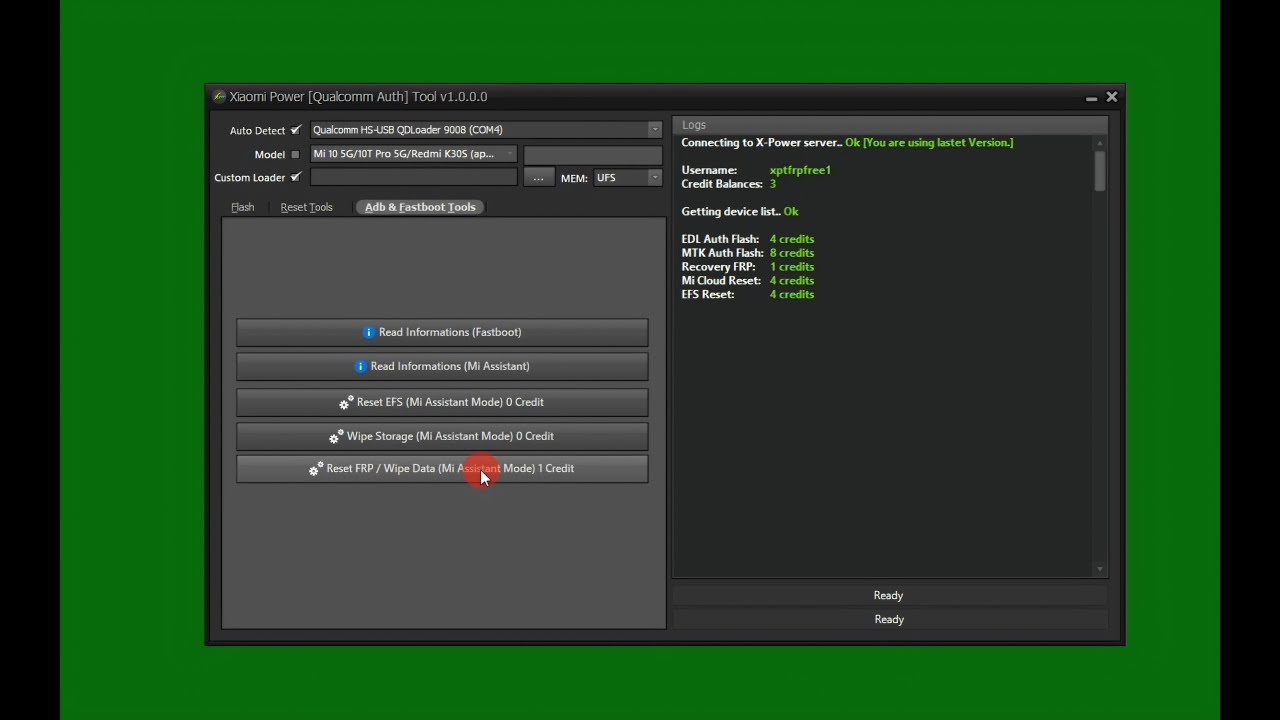Click 'EDL Auth Flash: 4 credits' log line
This screenshot has width=1280, height=720.
pos(748,239)
